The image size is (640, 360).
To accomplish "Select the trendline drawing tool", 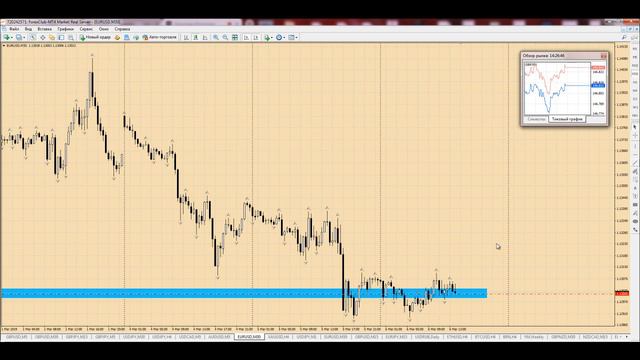I will (x=635, y=162).
